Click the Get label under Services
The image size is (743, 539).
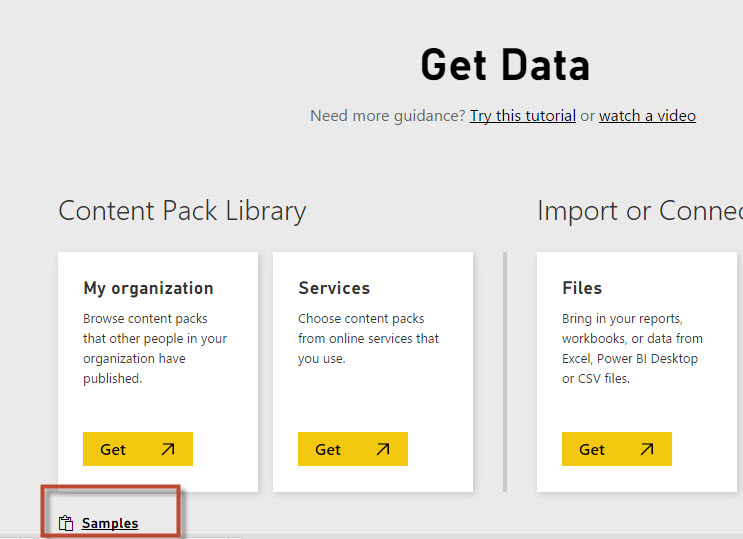click(x=328, y=450)
